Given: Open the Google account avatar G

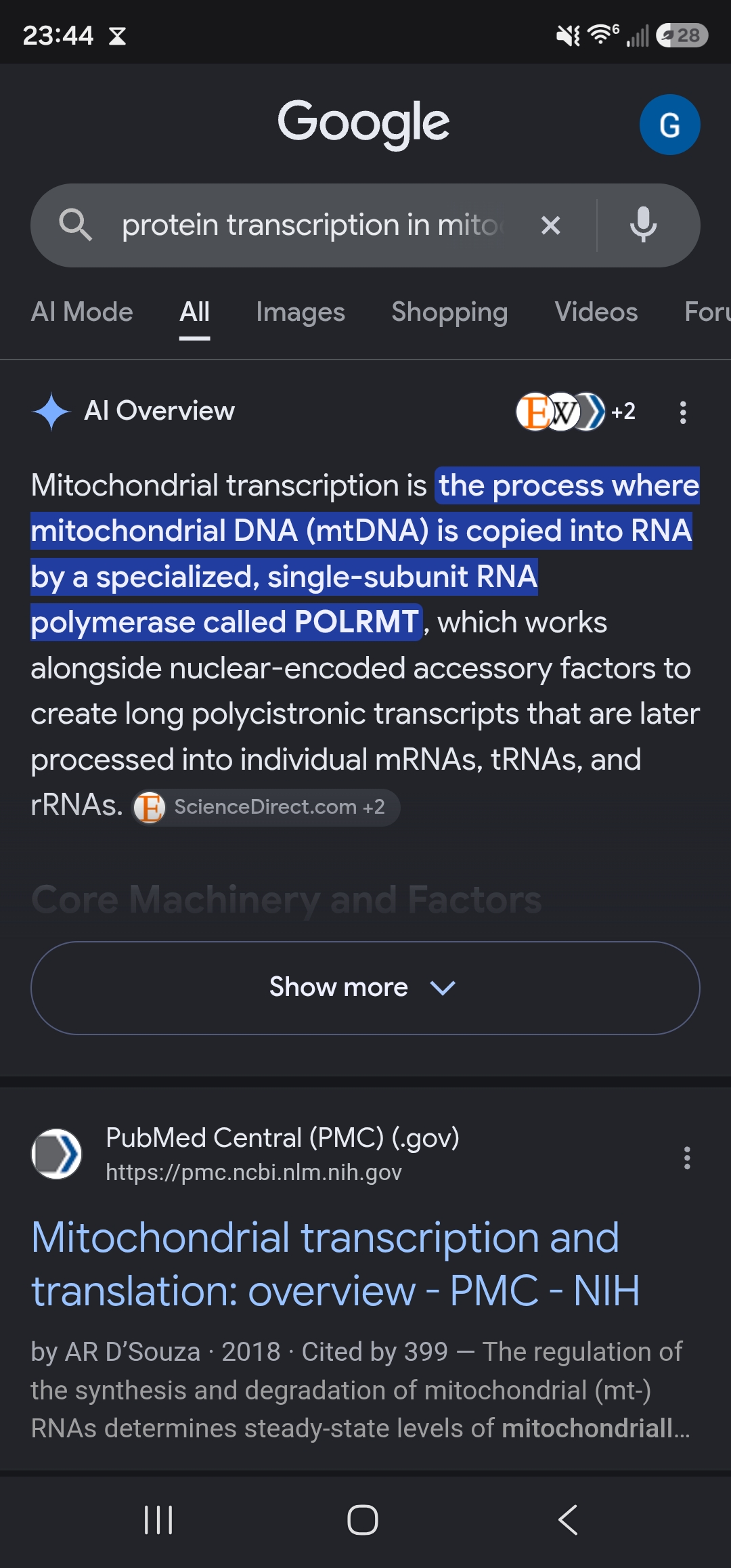Looking at the screenshot, I should tap(669, 125).
